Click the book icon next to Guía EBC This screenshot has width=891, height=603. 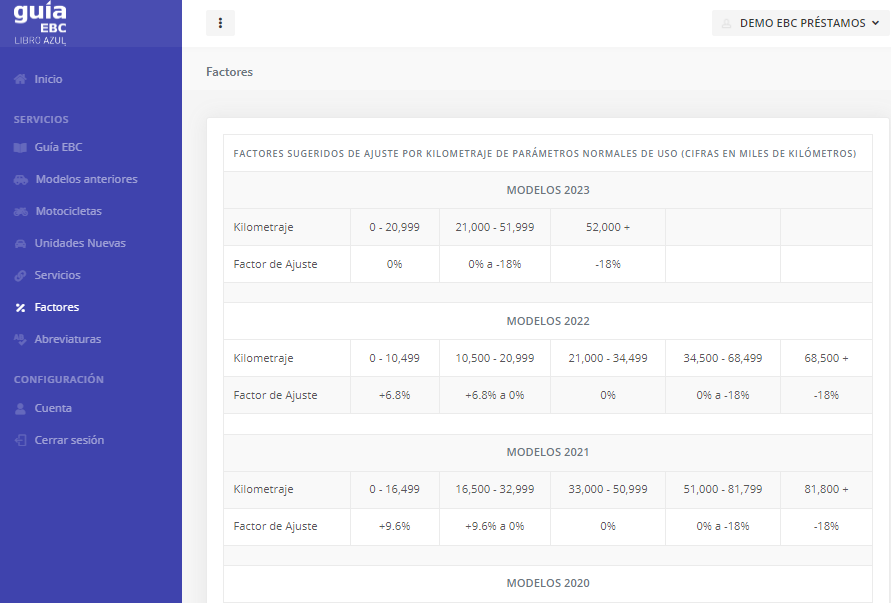point(20,147)
